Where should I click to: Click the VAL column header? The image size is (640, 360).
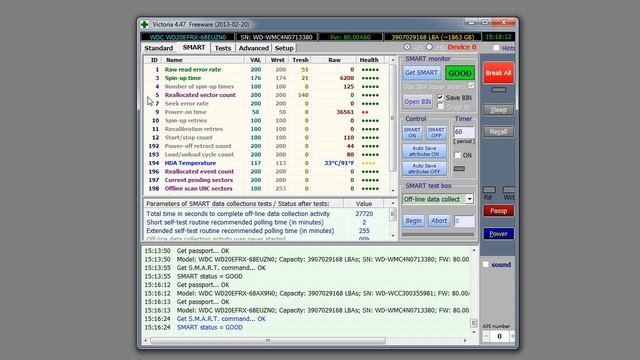pos(256,60)
